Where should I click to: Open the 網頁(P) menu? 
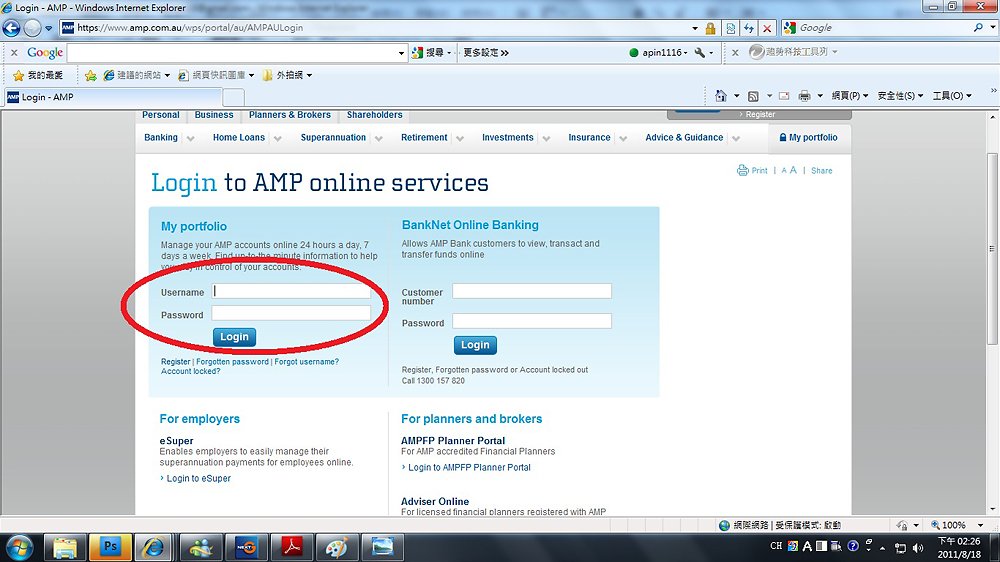849,96
